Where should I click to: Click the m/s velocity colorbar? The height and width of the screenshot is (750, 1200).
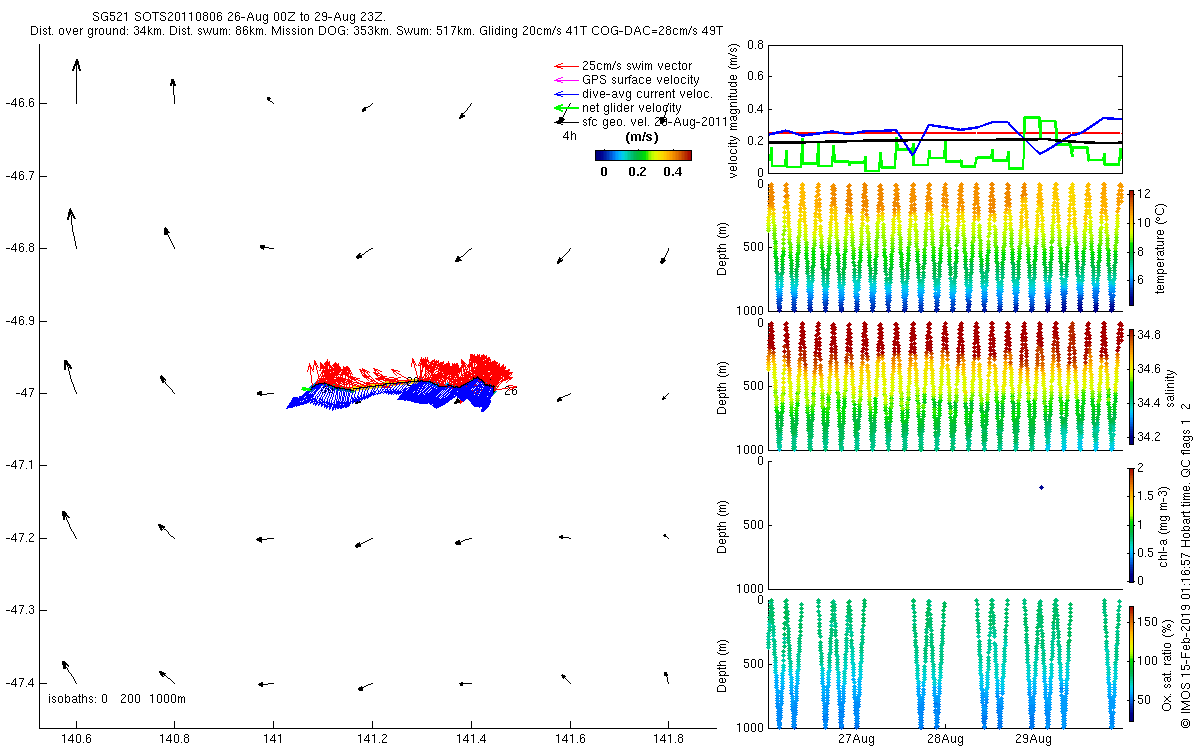coord(643,155)
